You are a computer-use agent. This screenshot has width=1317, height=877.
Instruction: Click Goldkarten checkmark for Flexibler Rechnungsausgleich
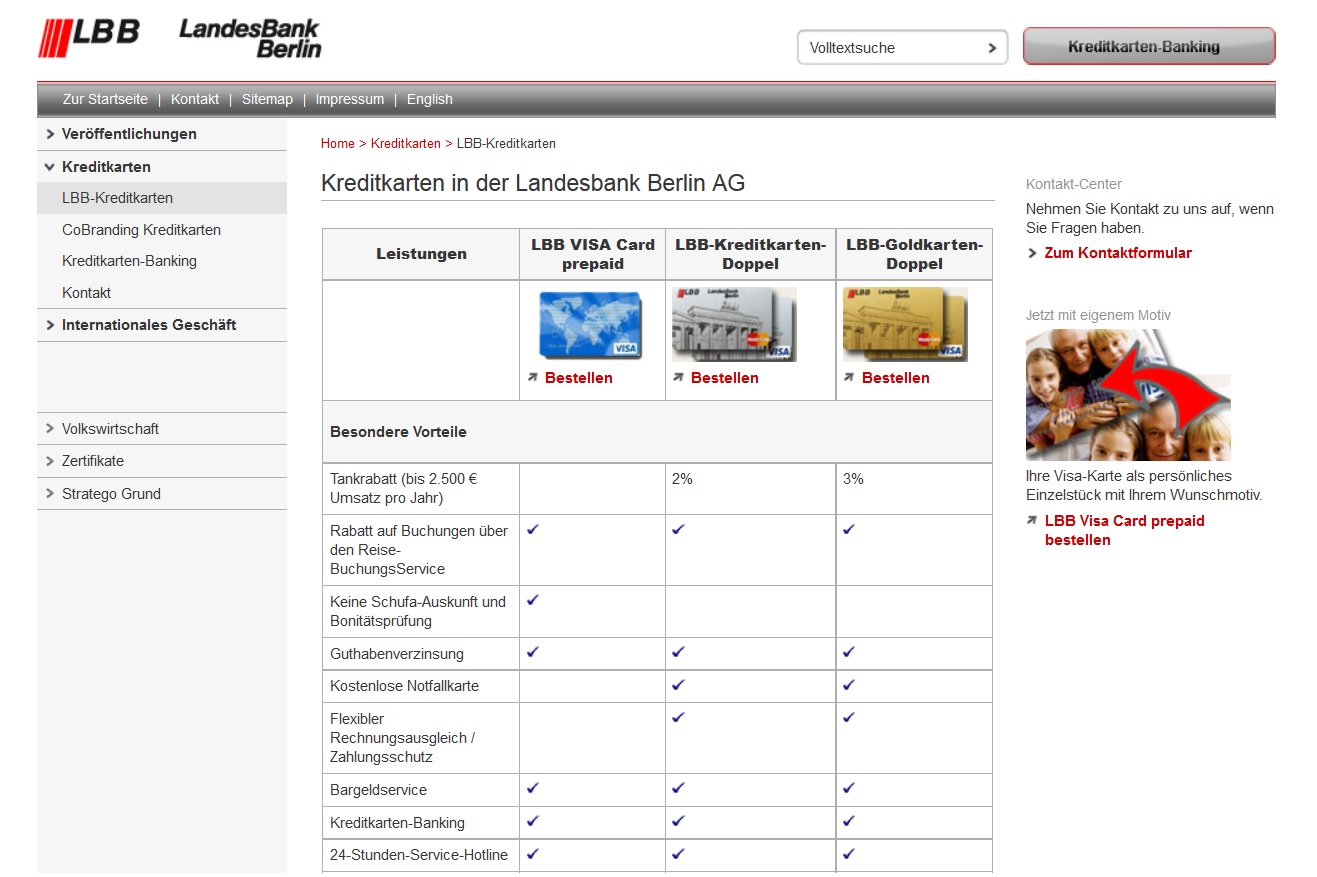[x=849, y=717]
